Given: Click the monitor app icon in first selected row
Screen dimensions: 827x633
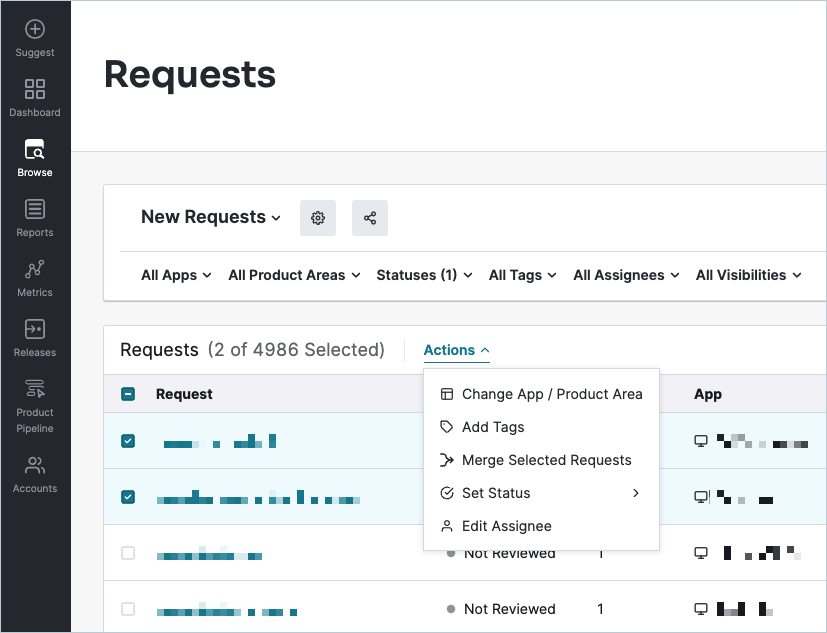Looking at the screenshot, I should [x=700, y=441].
